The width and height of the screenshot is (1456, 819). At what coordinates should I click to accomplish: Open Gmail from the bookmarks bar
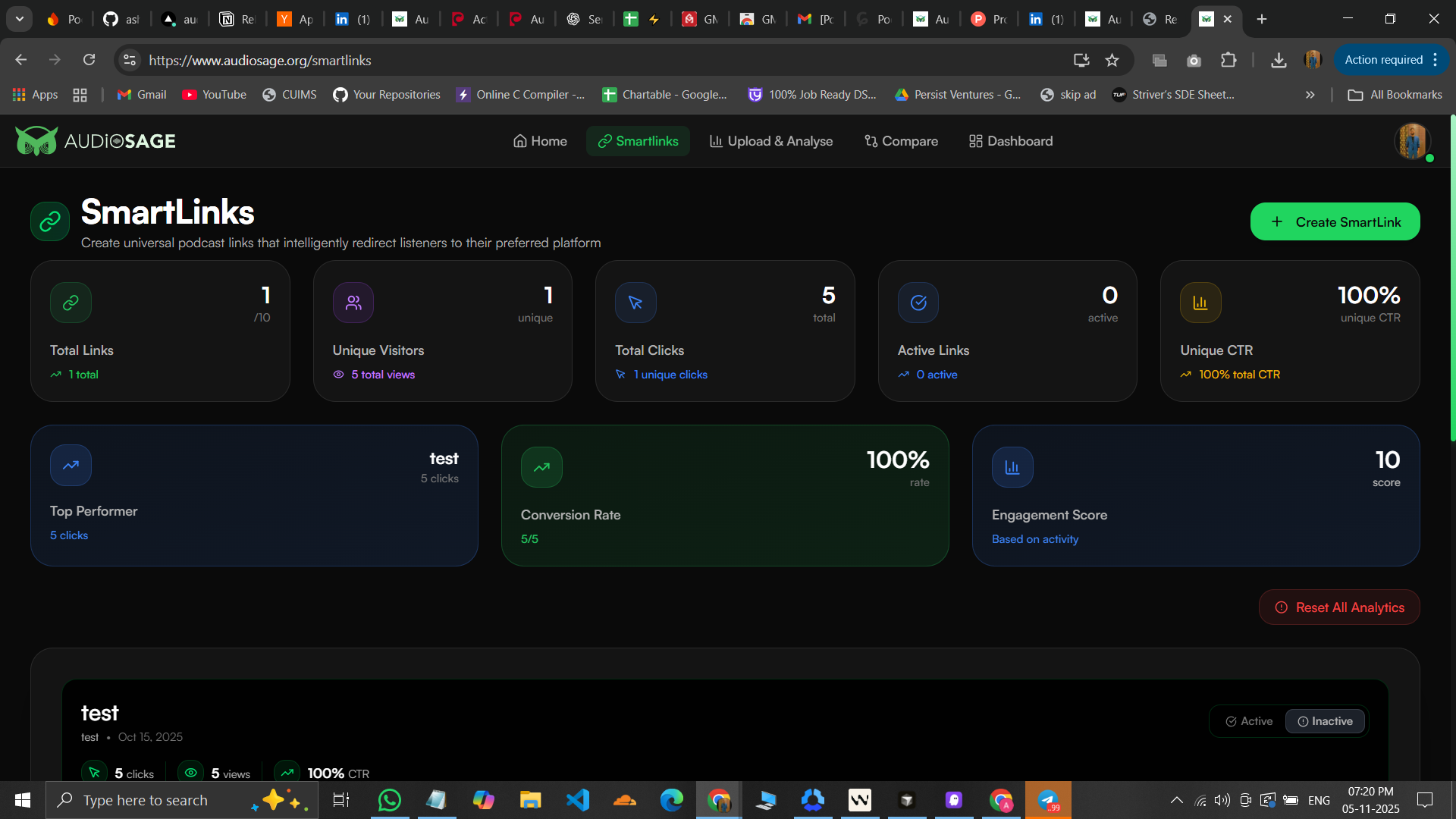[141, 94]
